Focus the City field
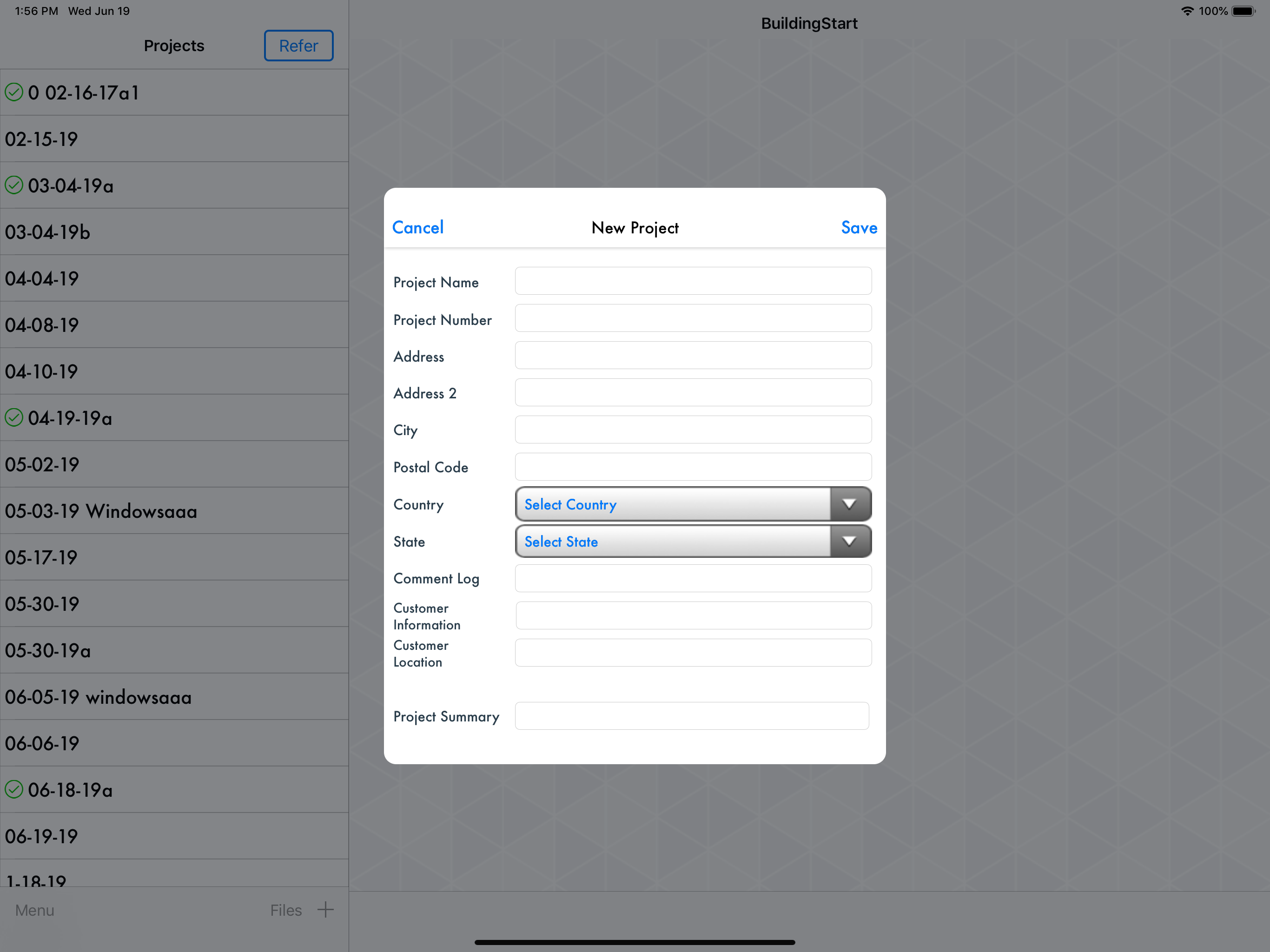 693,430
